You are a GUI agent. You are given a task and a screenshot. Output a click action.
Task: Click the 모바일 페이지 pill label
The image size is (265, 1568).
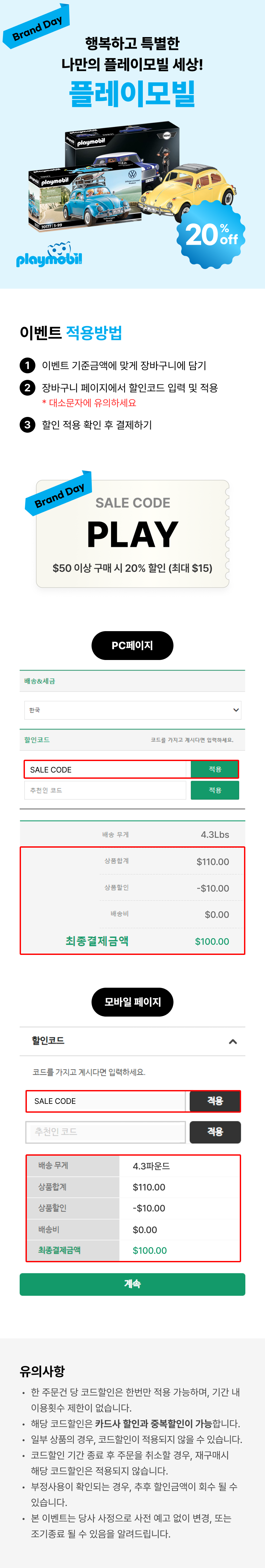point(132,1002)
